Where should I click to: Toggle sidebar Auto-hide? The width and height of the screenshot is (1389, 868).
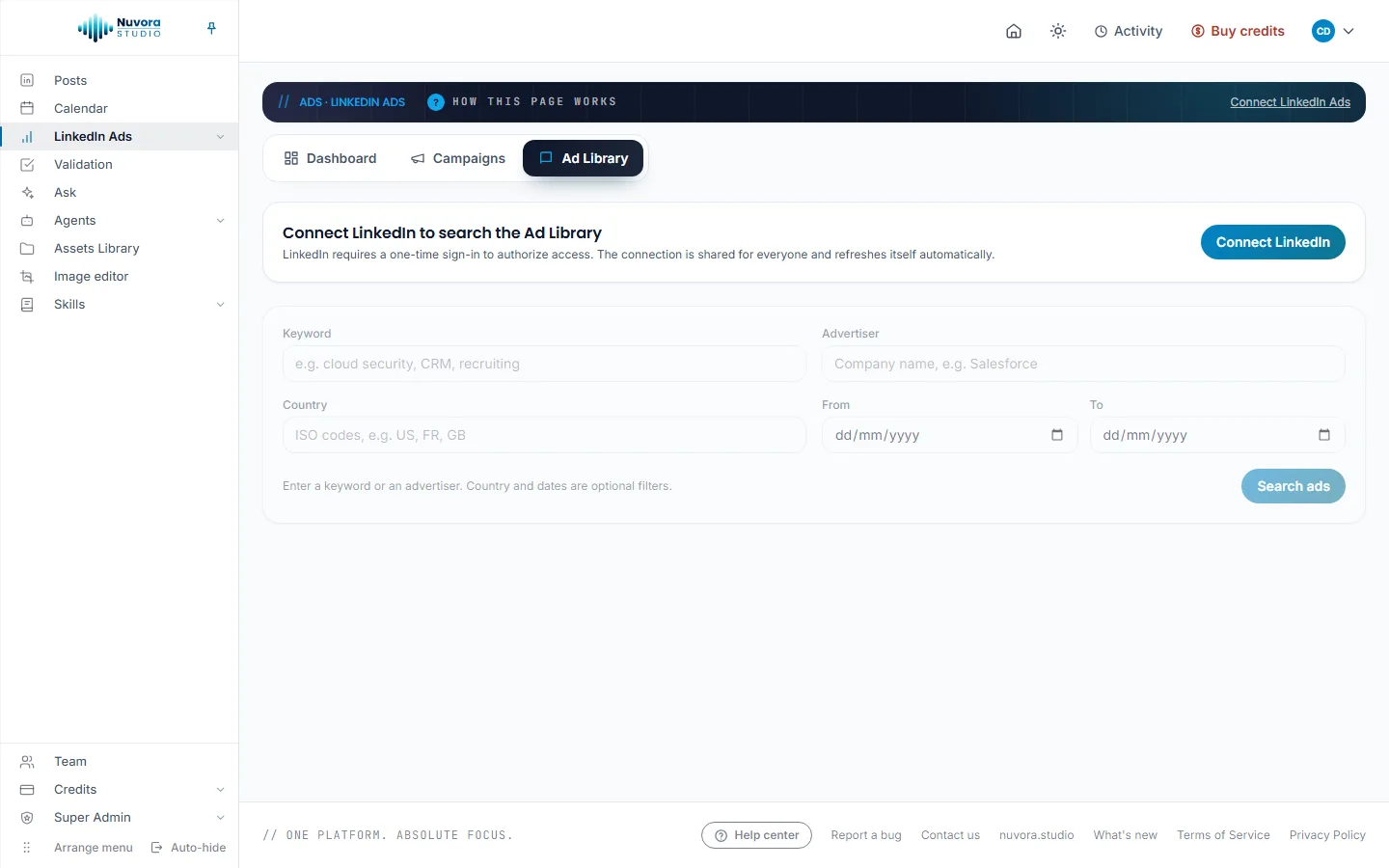pyautogui.click(x=189, y=848)
